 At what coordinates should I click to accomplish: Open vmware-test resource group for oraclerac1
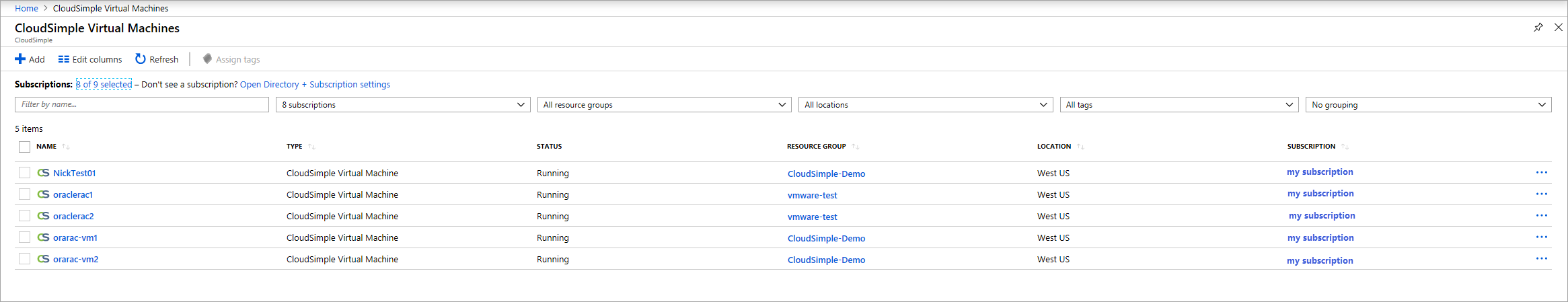pos(813,195)
